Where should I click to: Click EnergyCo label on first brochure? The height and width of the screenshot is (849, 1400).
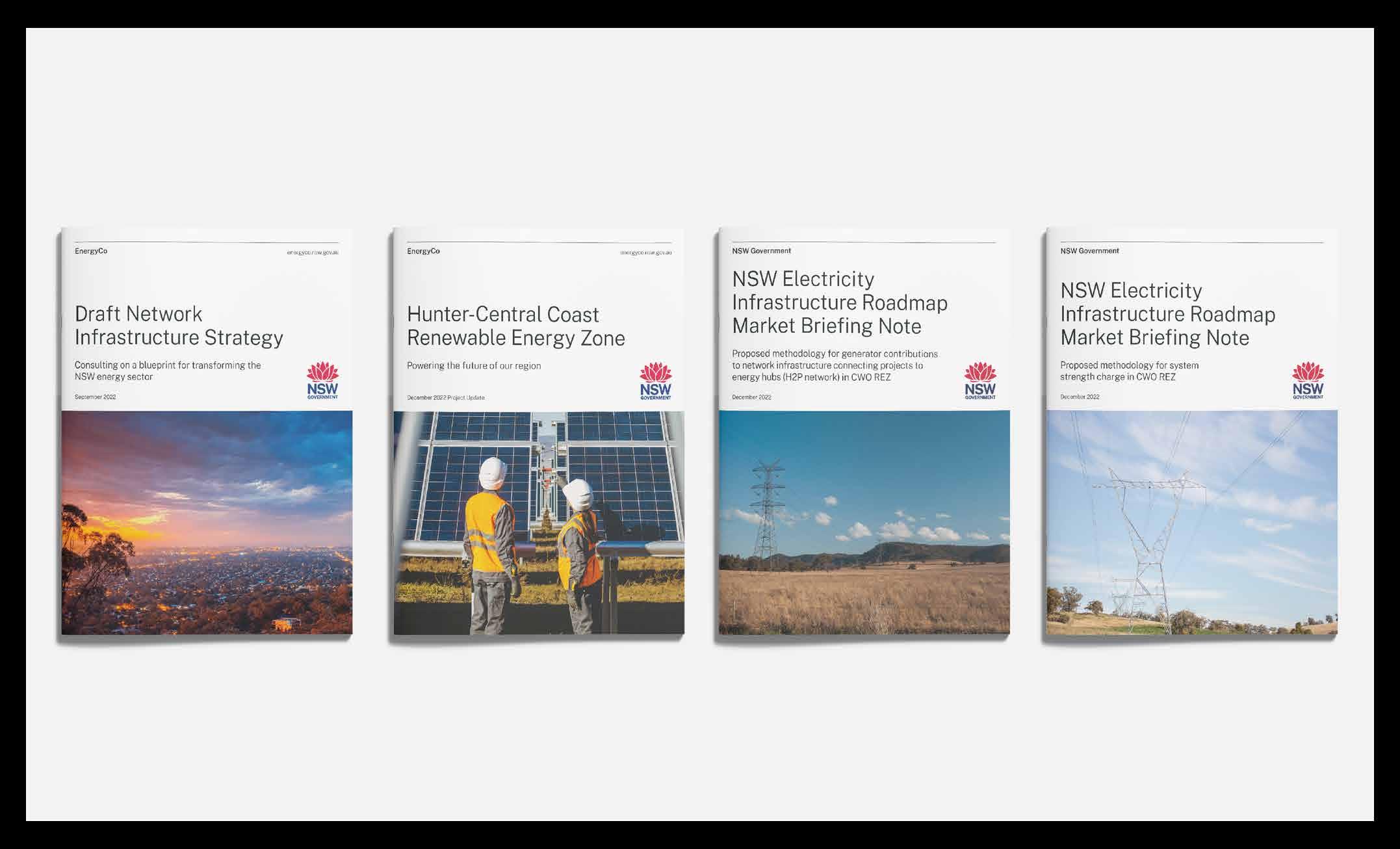[91, 251]
